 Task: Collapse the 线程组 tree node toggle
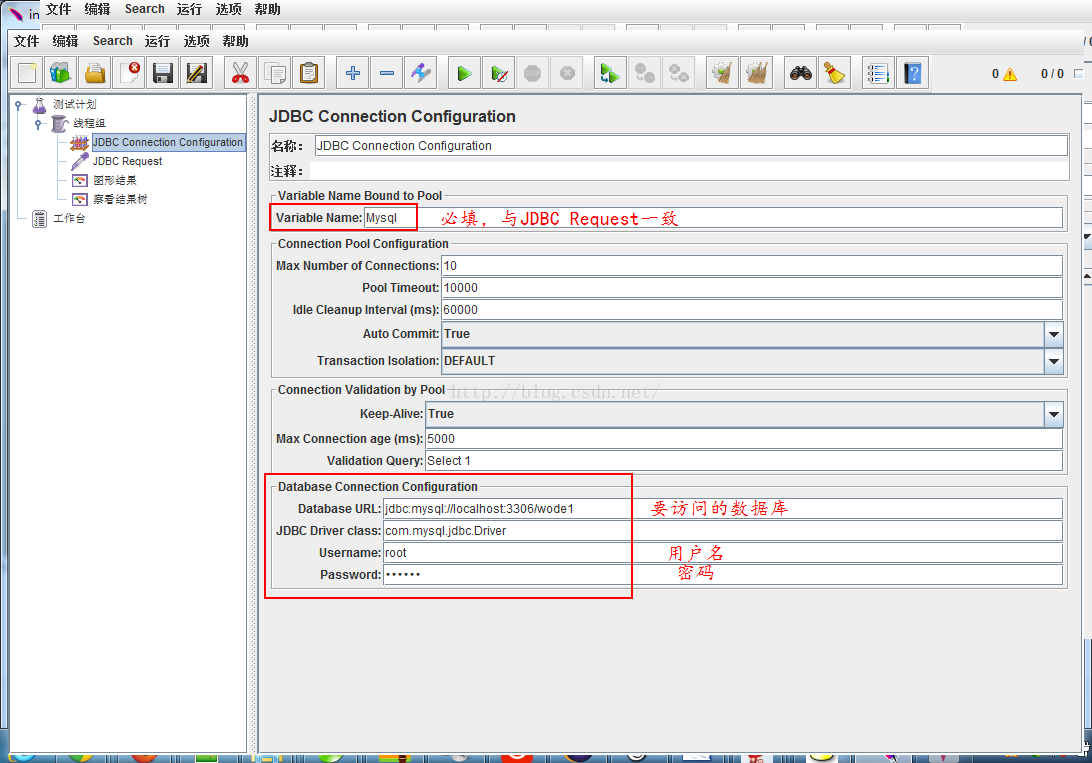coord(38,124)
